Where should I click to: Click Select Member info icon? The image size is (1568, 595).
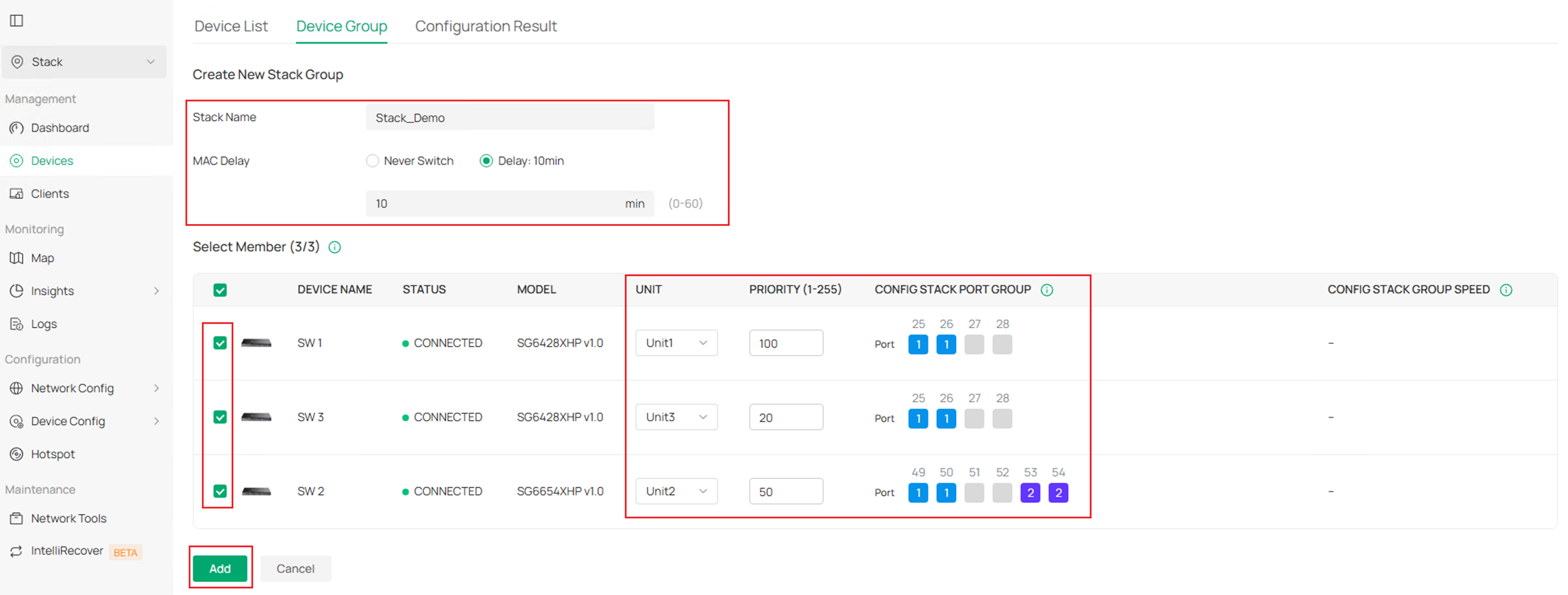pos(335,247)
